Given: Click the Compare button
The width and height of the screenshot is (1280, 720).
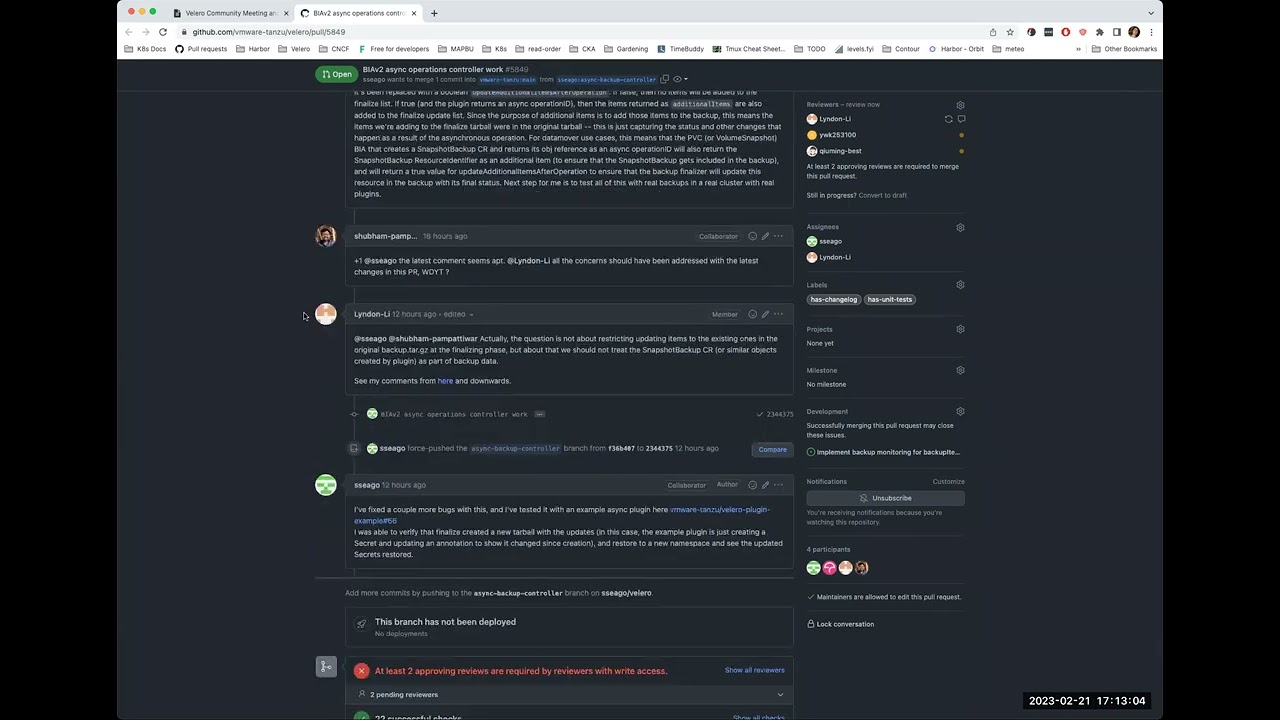Looking at the screenshot, I should point(772,449).
